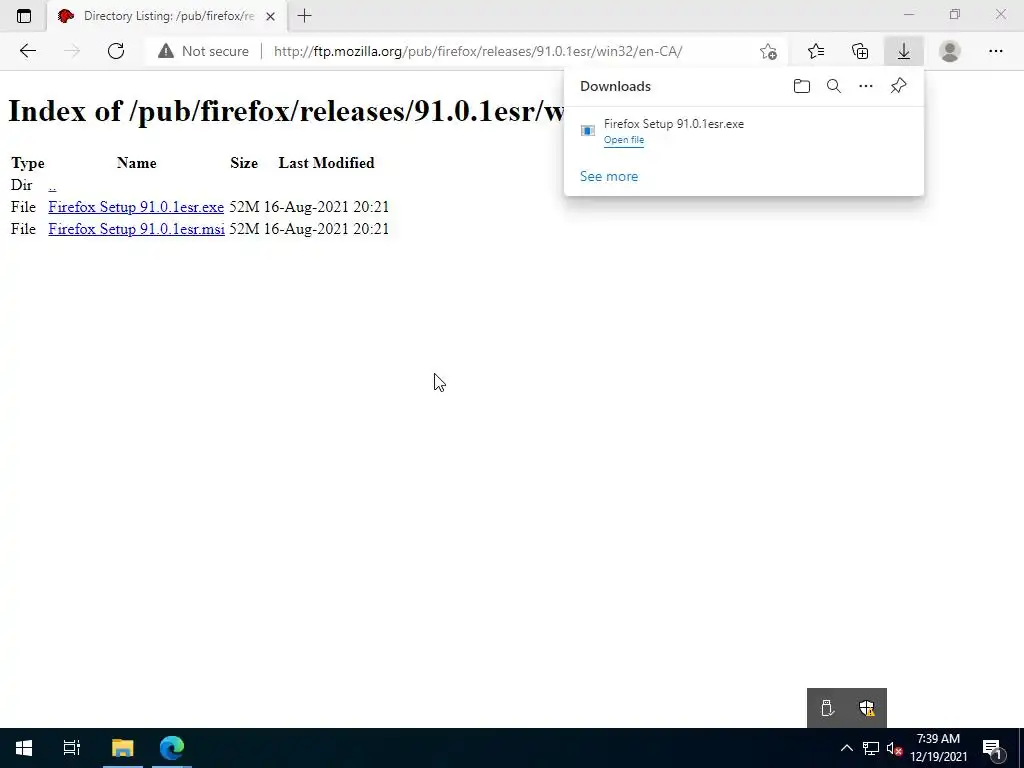Close the Directory Listing tab
This screenshot has width=1024, height=768.
click(270, 16)
